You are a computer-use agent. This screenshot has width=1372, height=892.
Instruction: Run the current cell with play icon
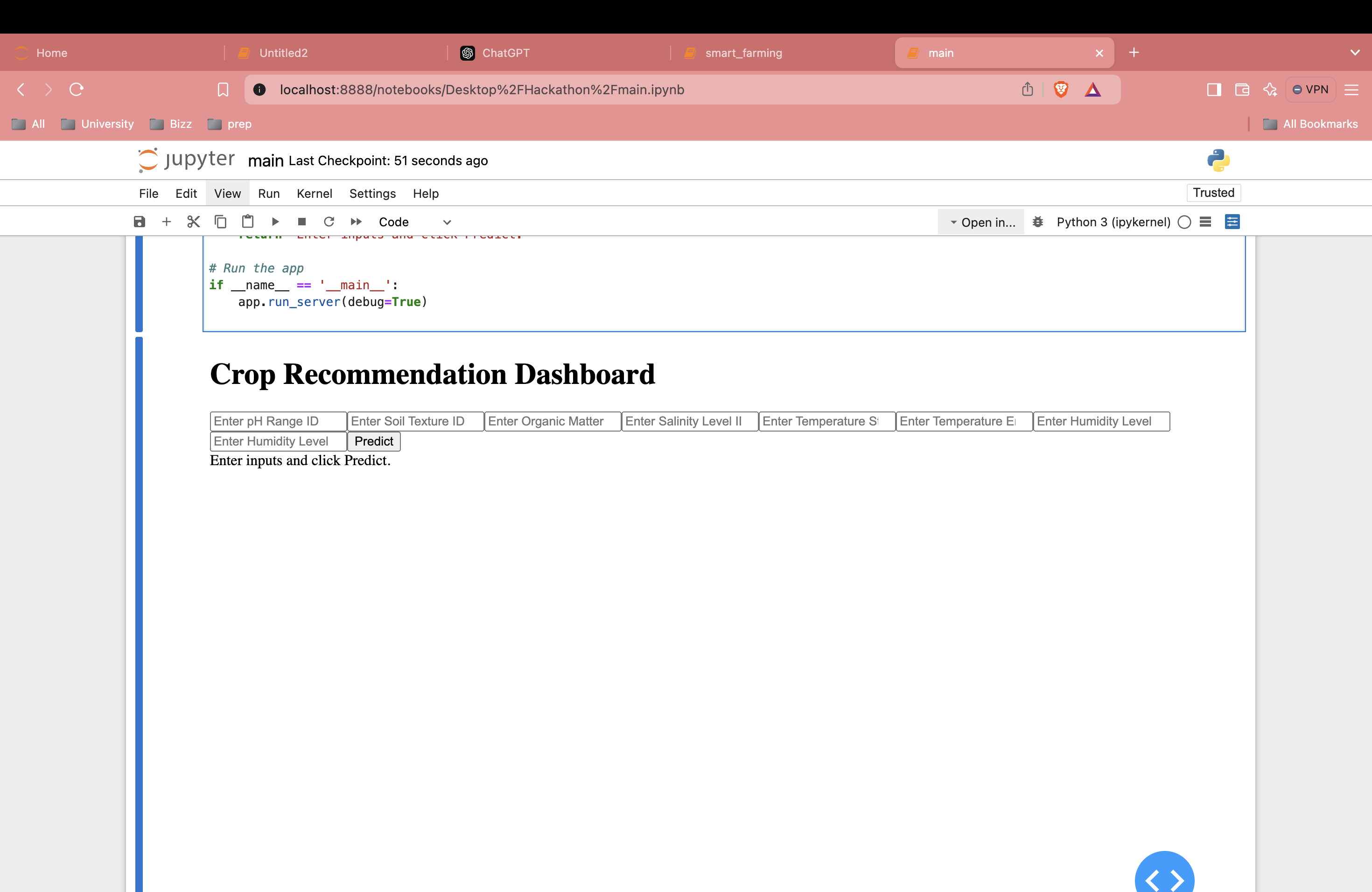[275, 222]
